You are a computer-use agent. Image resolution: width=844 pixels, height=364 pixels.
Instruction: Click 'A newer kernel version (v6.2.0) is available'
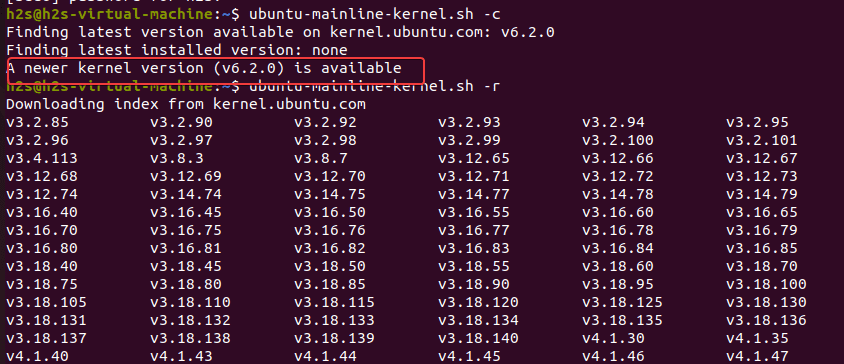[x=204, y=68]
